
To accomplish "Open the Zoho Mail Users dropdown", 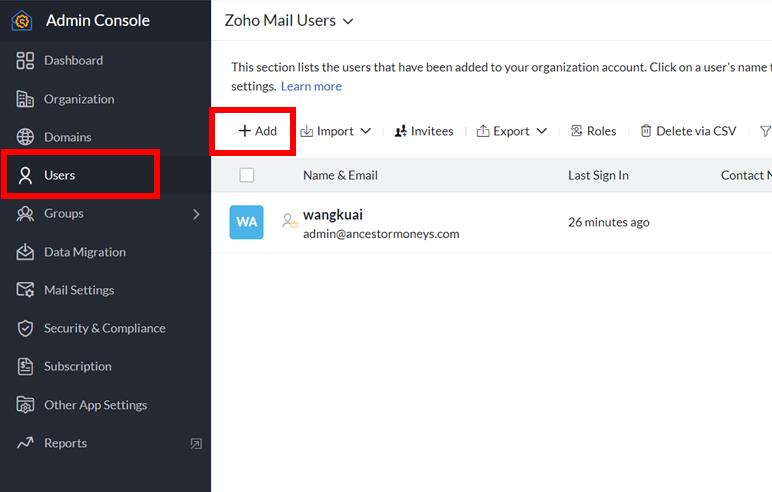I will point(348,21).
